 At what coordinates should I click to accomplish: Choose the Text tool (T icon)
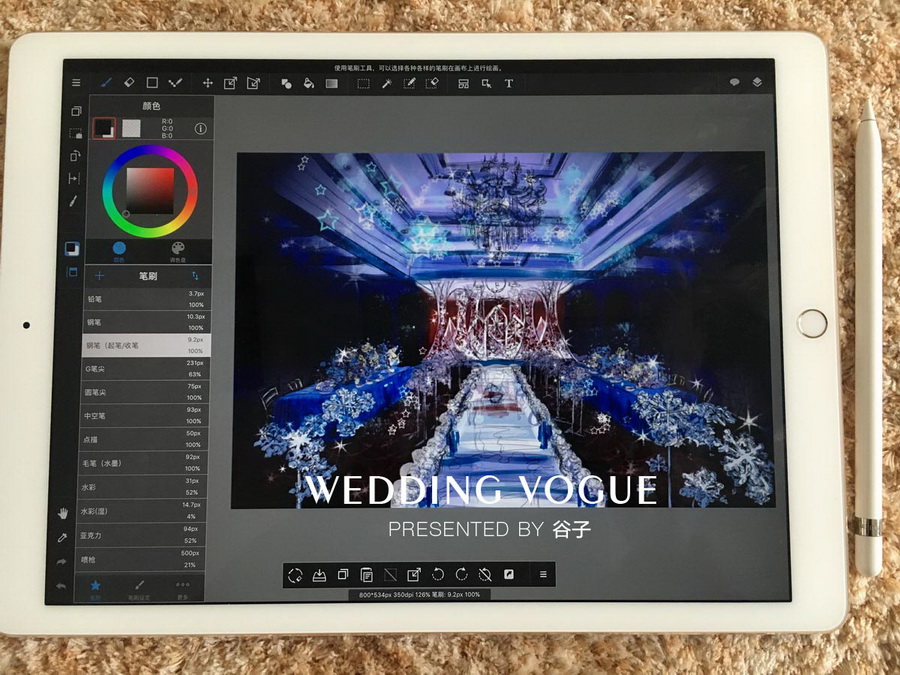508,83
